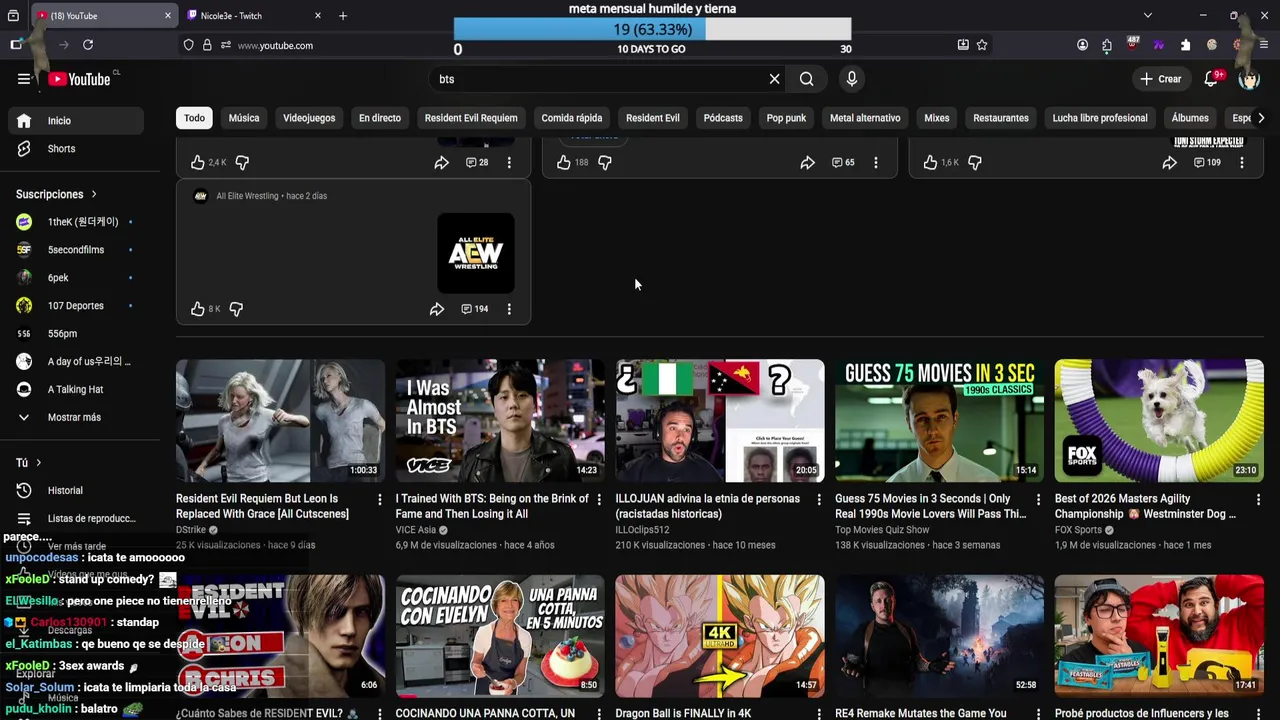This screenshot has width=1280, height=720.
Task: Open more options for ILLOJUAN video
Action: click(818, 499)
